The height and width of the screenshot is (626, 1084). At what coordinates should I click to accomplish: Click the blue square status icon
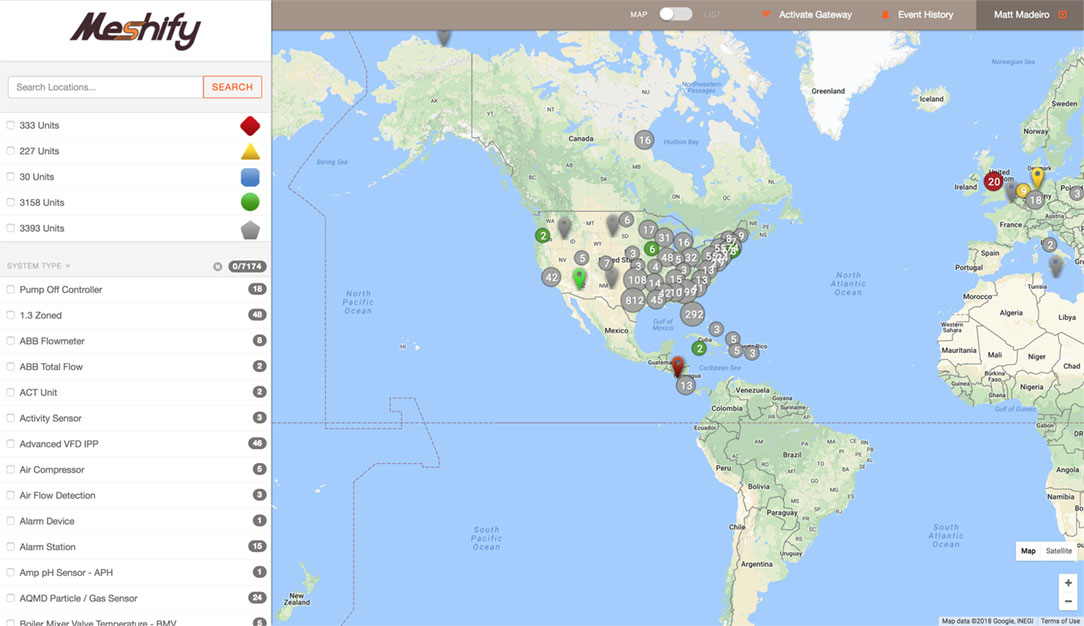[x=250, y=177]
